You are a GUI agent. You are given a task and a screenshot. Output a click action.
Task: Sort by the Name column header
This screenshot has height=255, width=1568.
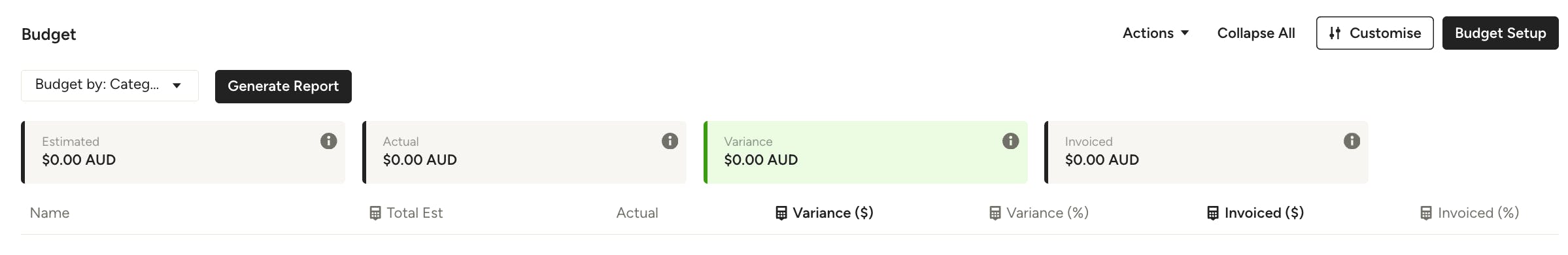click(50, 213)
